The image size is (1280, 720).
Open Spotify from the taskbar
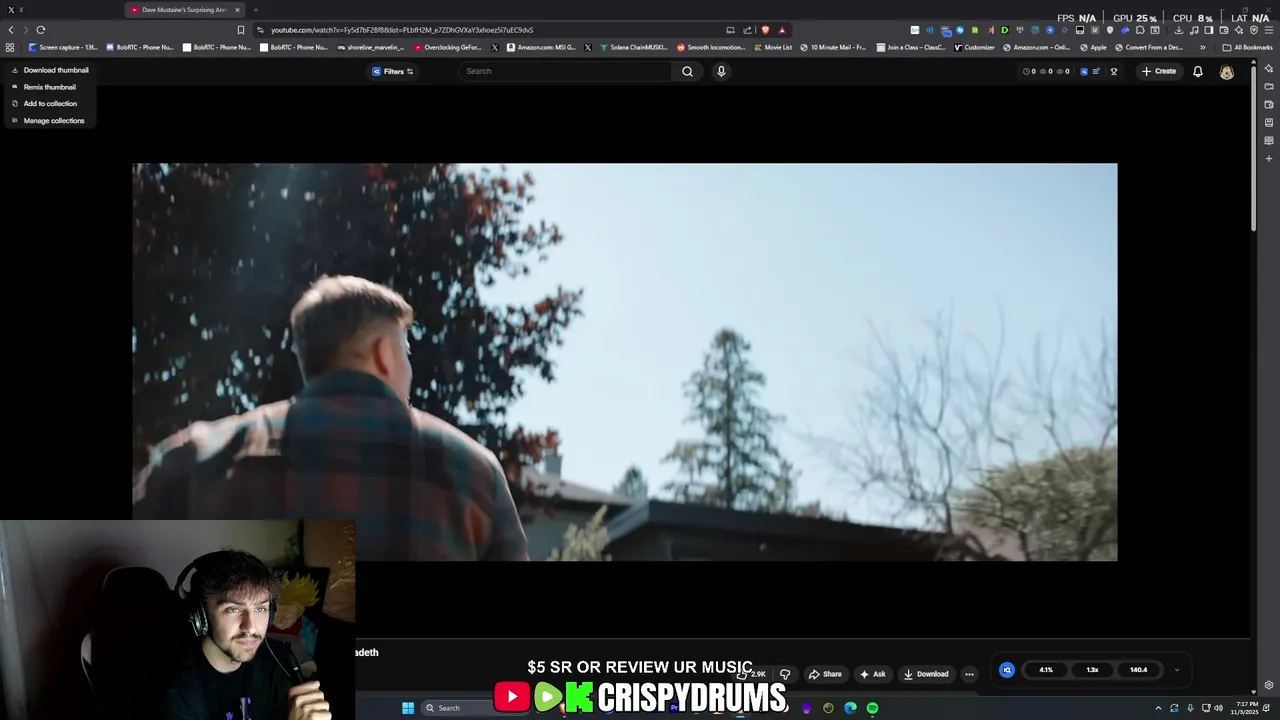point(872,708)
